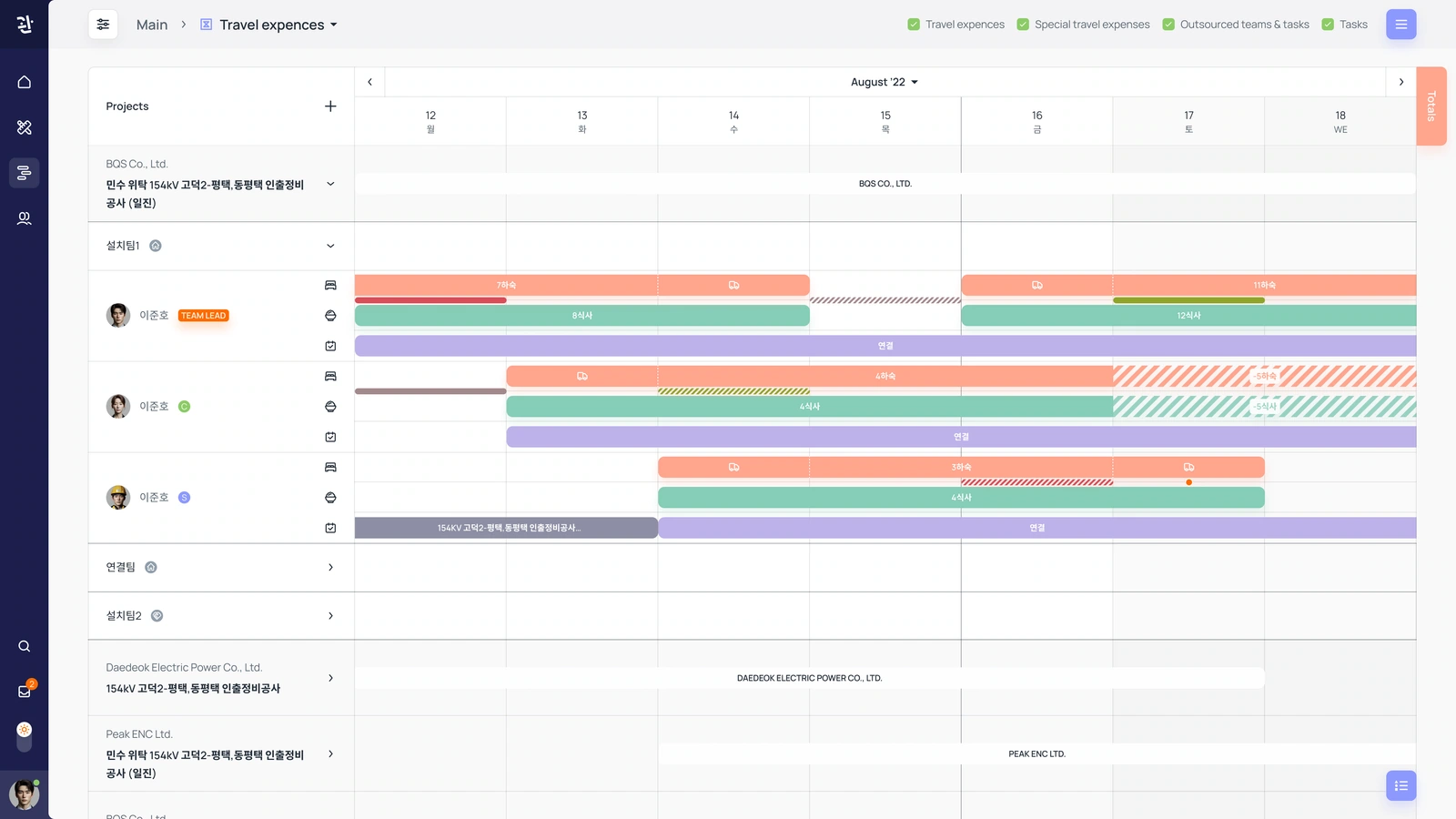Click the app logo icon

[x=25, y=25]
